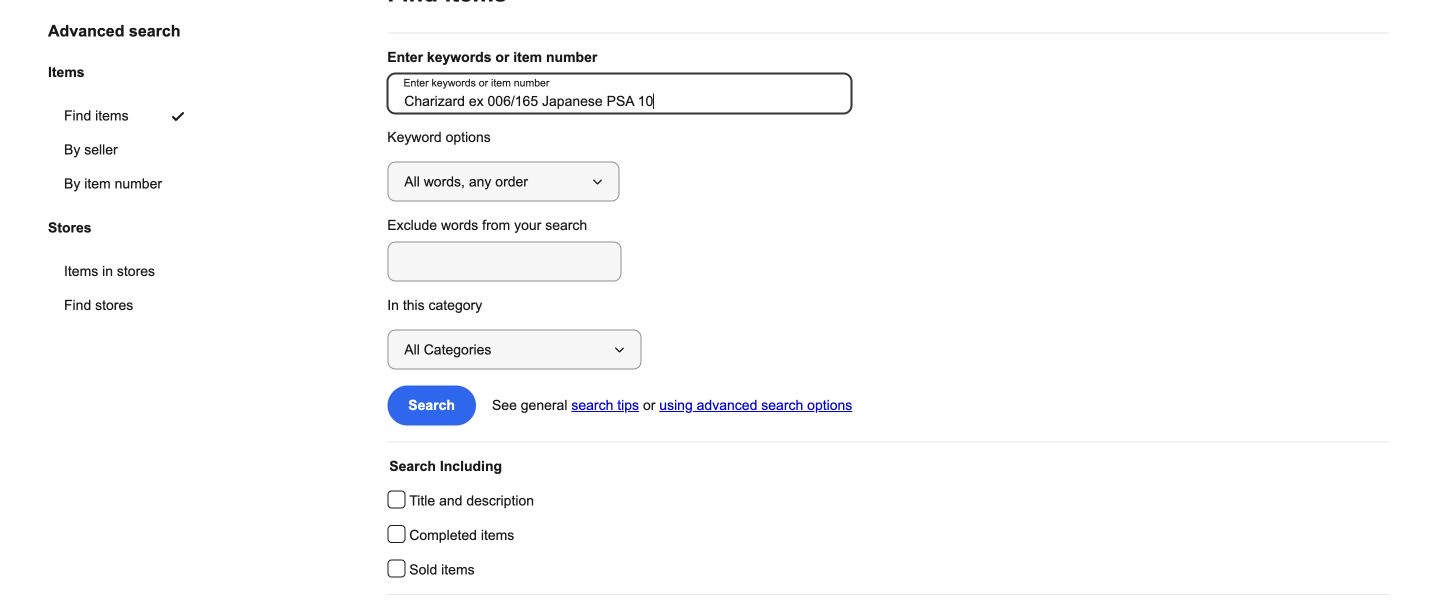
Task: Click the keywords or item number field
Action: 619,94
